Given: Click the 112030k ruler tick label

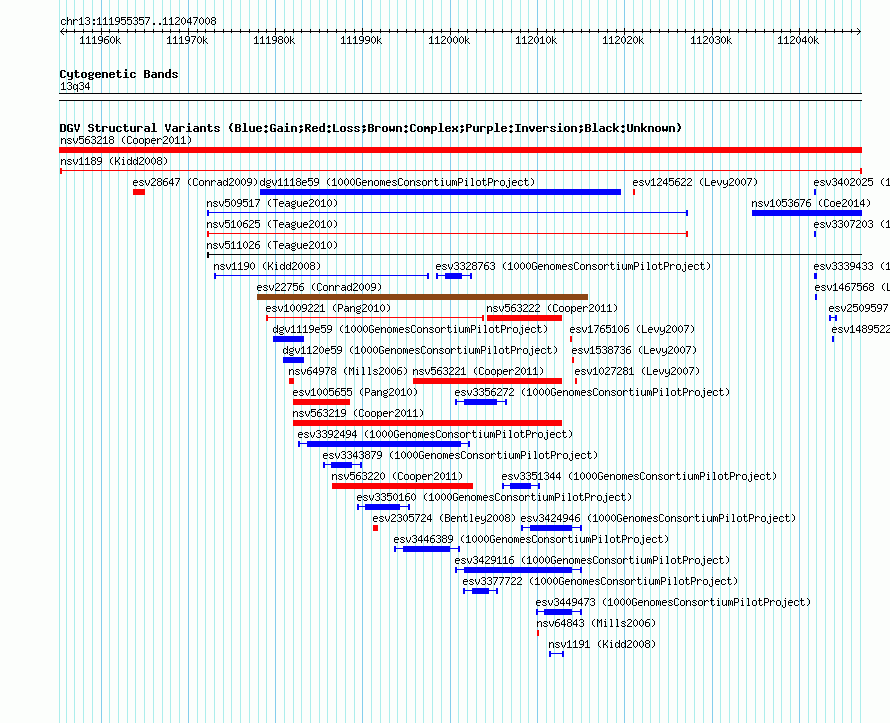Looking at the screenshot, I should click(711, 40).
